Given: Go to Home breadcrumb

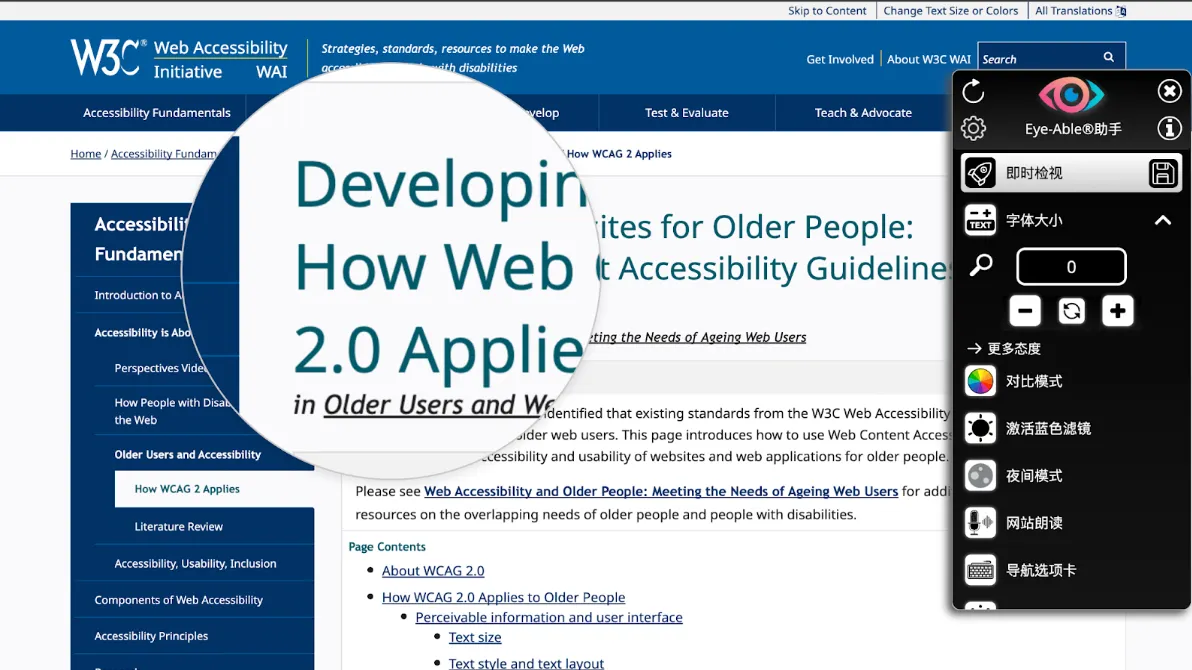Looking at the screenshot, I should tap(85, 154).
